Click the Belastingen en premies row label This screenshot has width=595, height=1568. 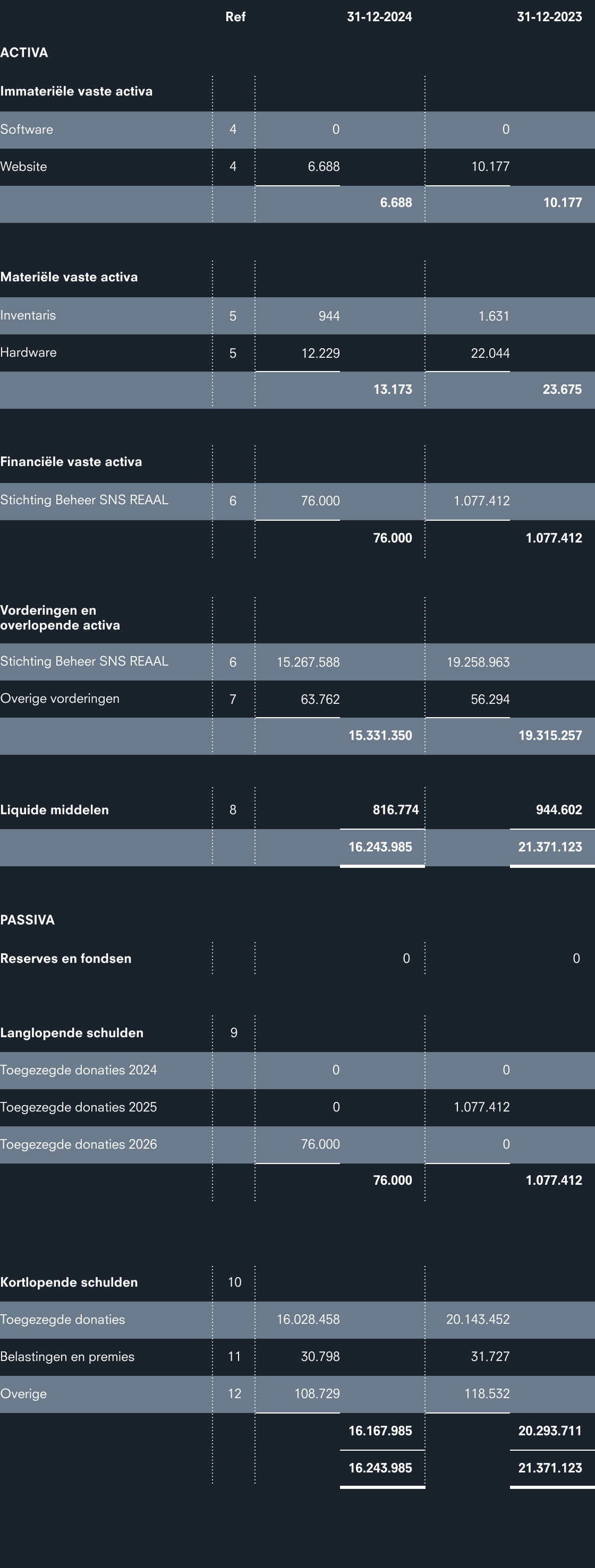click(x=67, y=1357)
